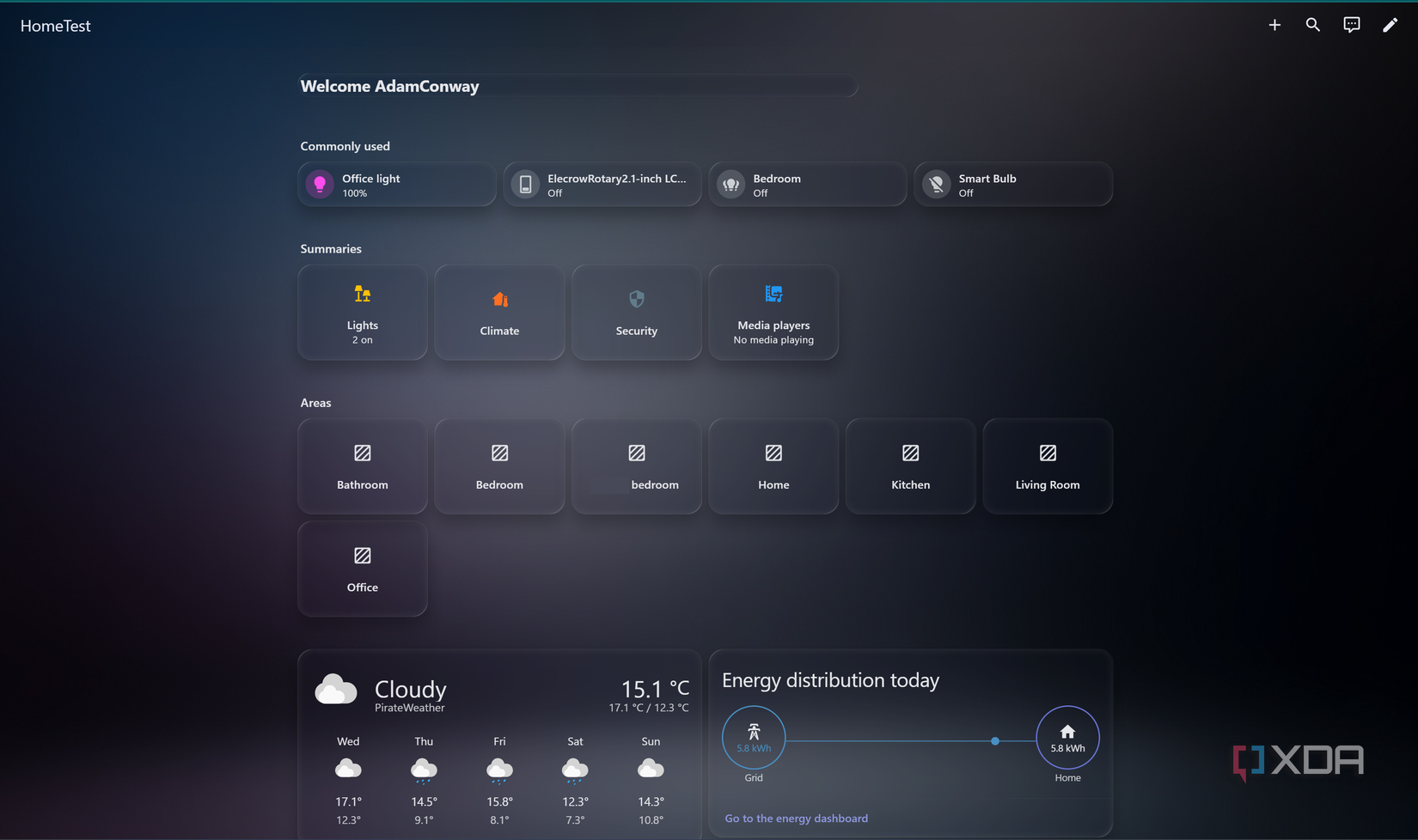Toggle the Bedroom device off card
1418x840 pixels.
807,184
